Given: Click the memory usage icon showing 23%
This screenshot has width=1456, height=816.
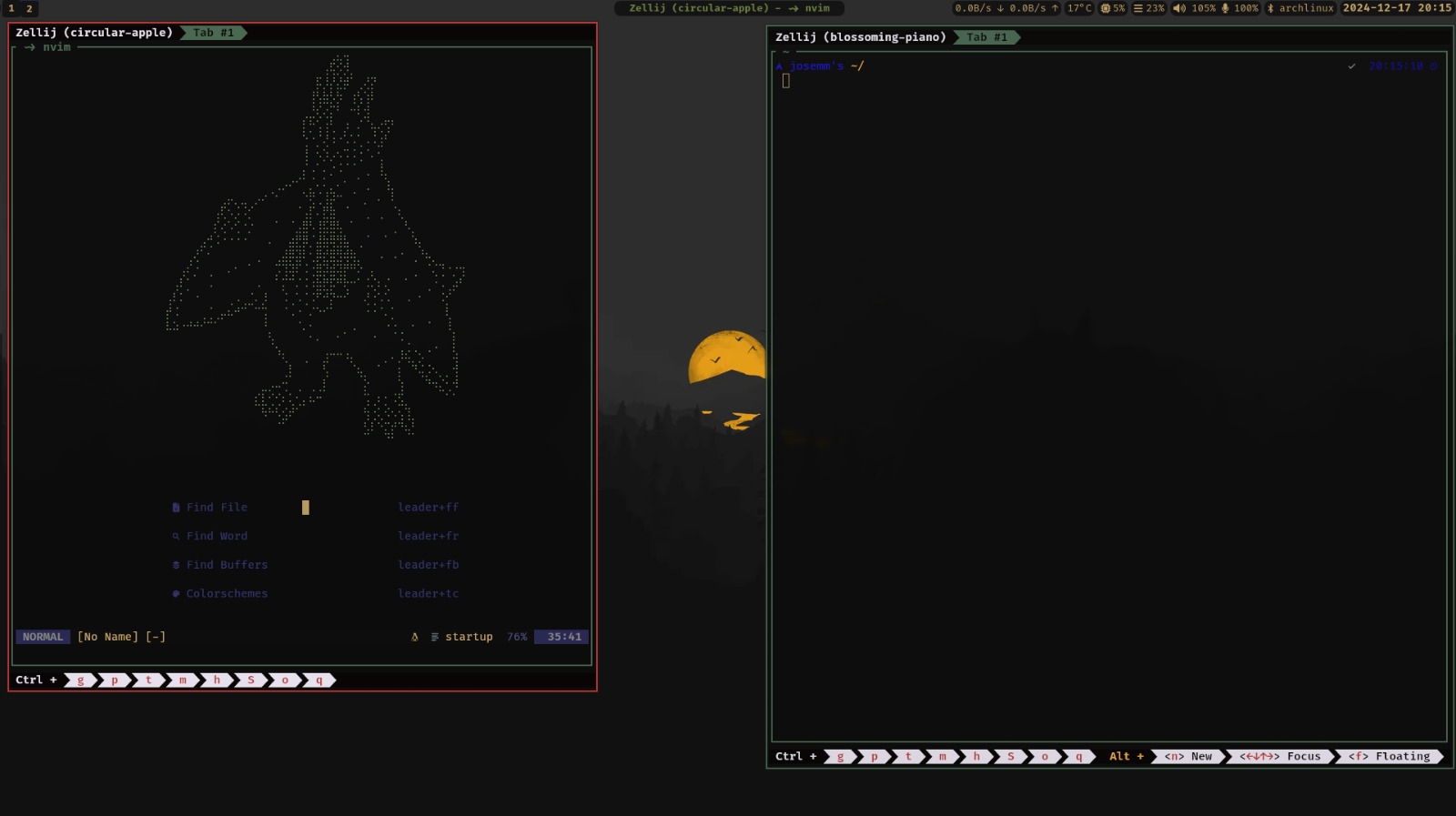Looking at the screenshot, I should (1137, 8).
